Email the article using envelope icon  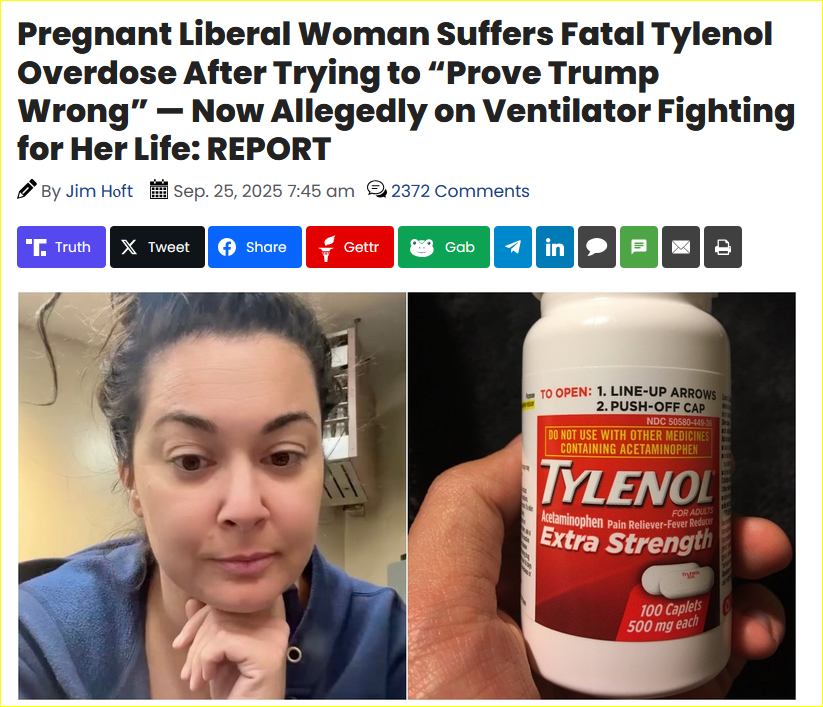pyautogui.click(x=681, y=247)
